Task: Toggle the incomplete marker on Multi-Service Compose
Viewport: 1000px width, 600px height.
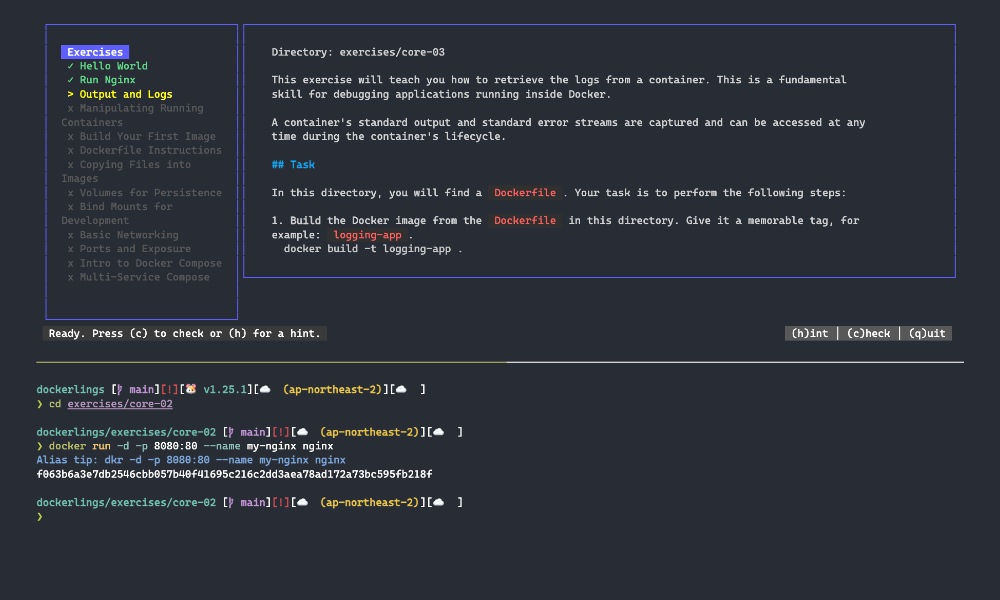Action: (x=70, y=279)
